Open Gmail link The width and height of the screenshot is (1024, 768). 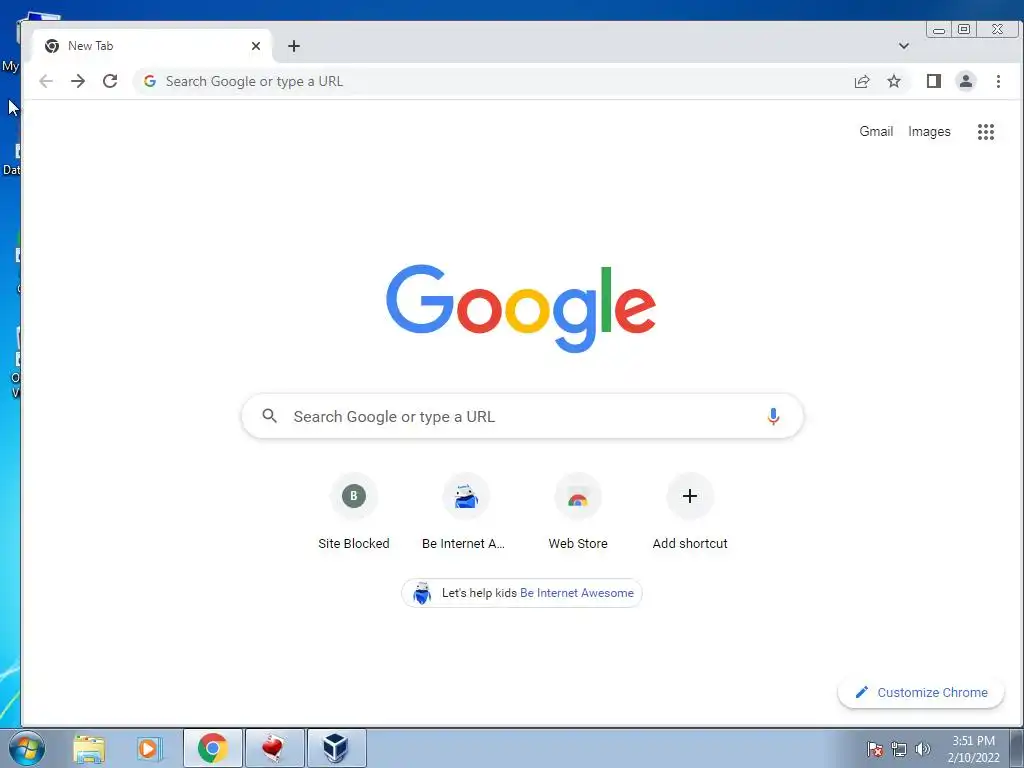click(x=876, y=131)
